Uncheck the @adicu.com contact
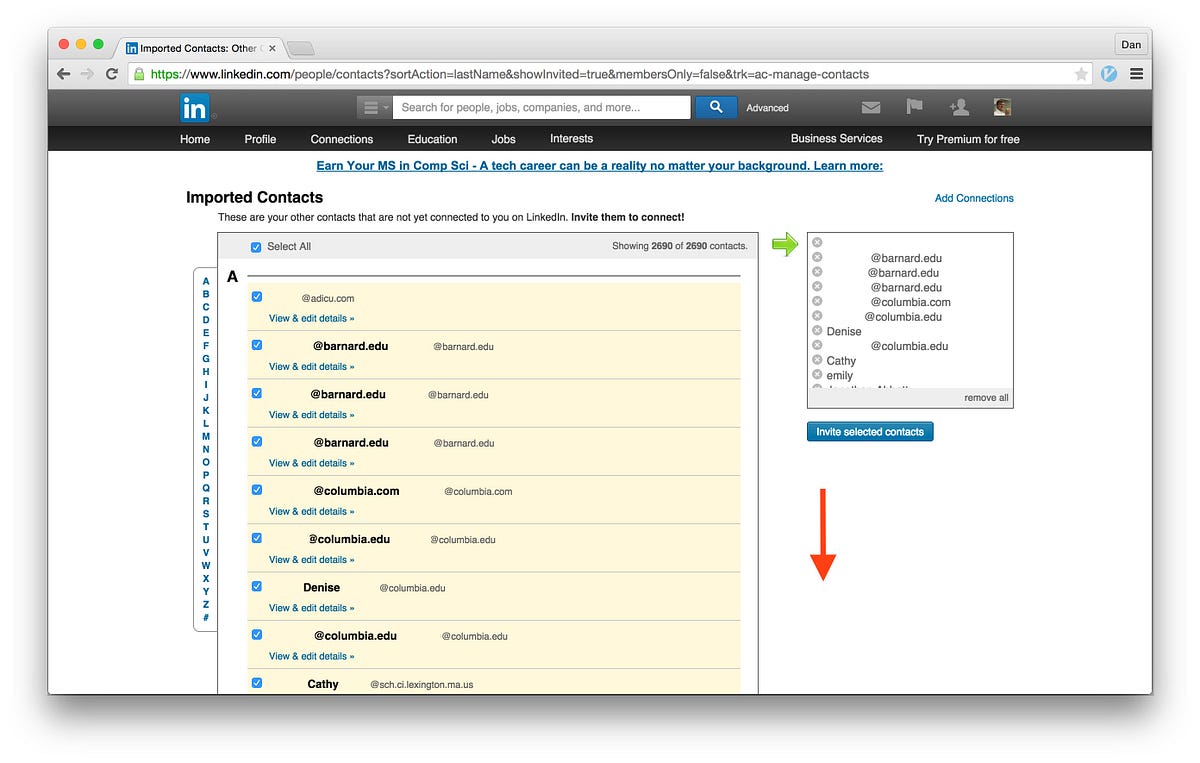 point(257,297)
